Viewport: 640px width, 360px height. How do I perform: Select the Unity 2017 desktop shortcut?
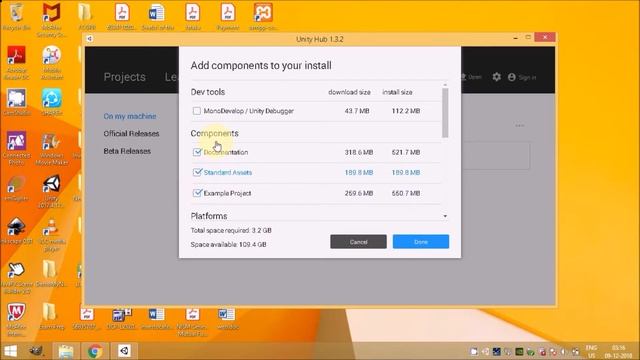coord(52,191)
